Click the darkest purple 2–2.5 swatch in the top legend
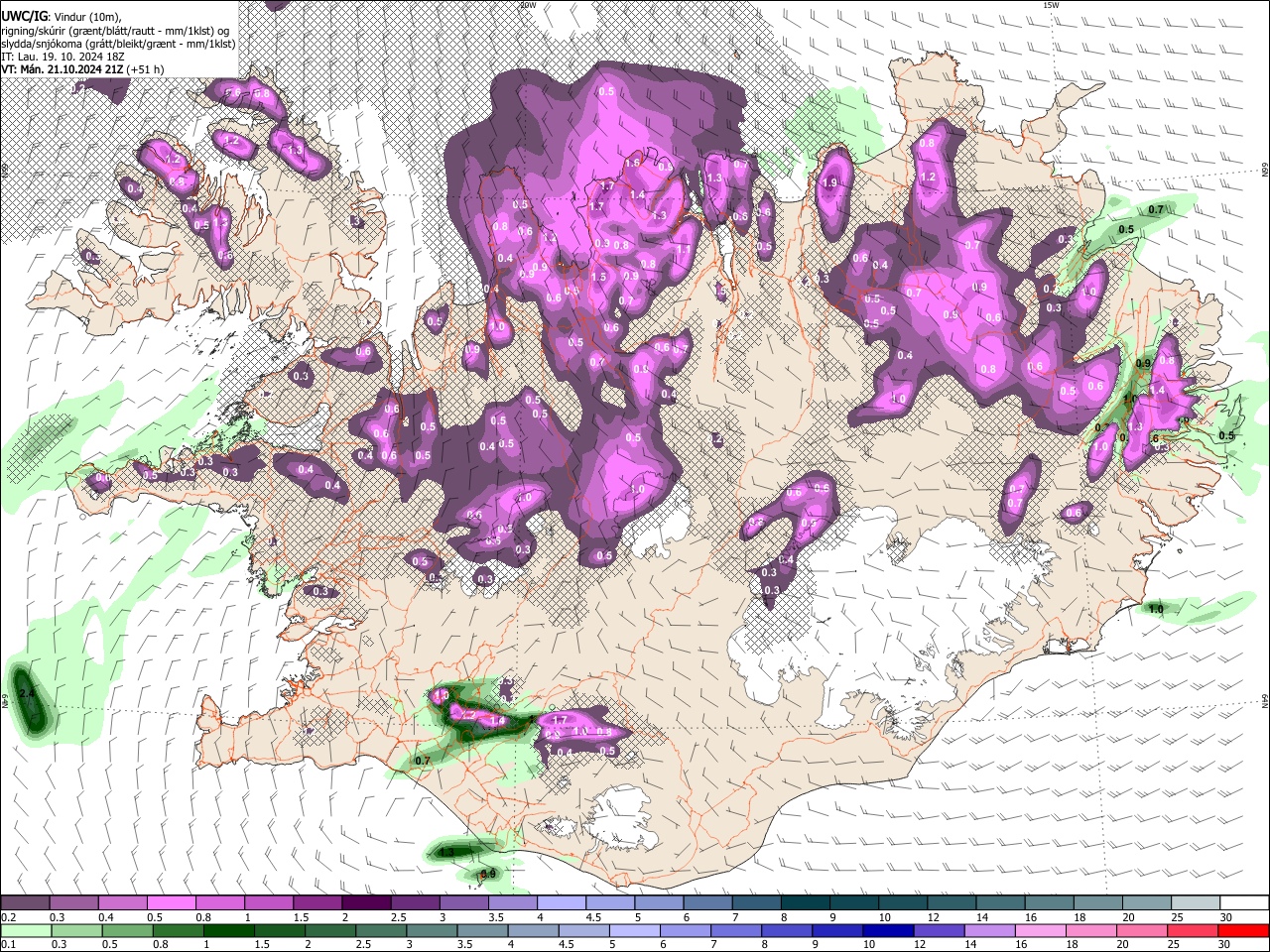Screen dimensions: 1270x952 click(366, 903)
